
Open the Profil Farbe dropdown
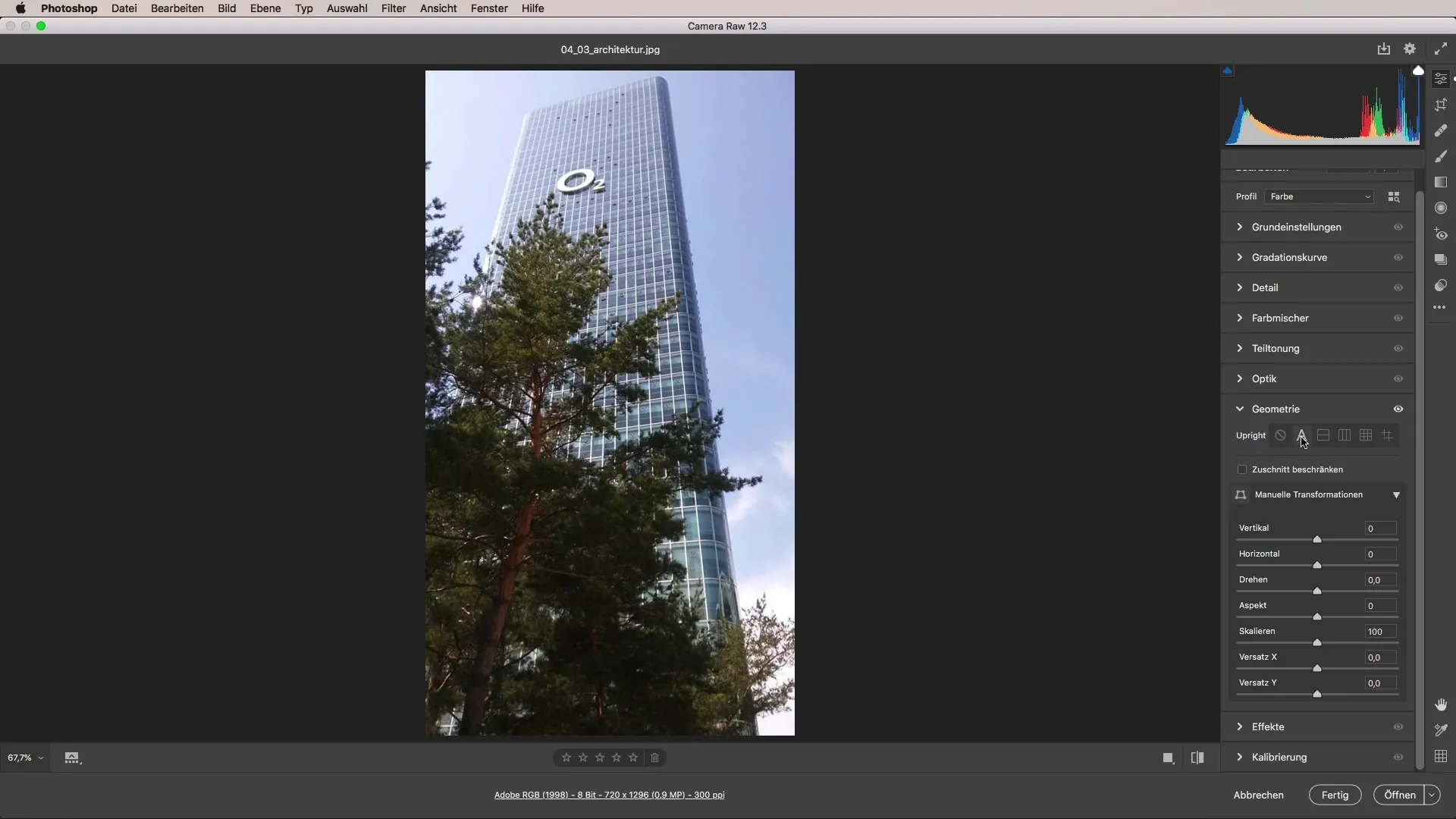point(1319,196)
